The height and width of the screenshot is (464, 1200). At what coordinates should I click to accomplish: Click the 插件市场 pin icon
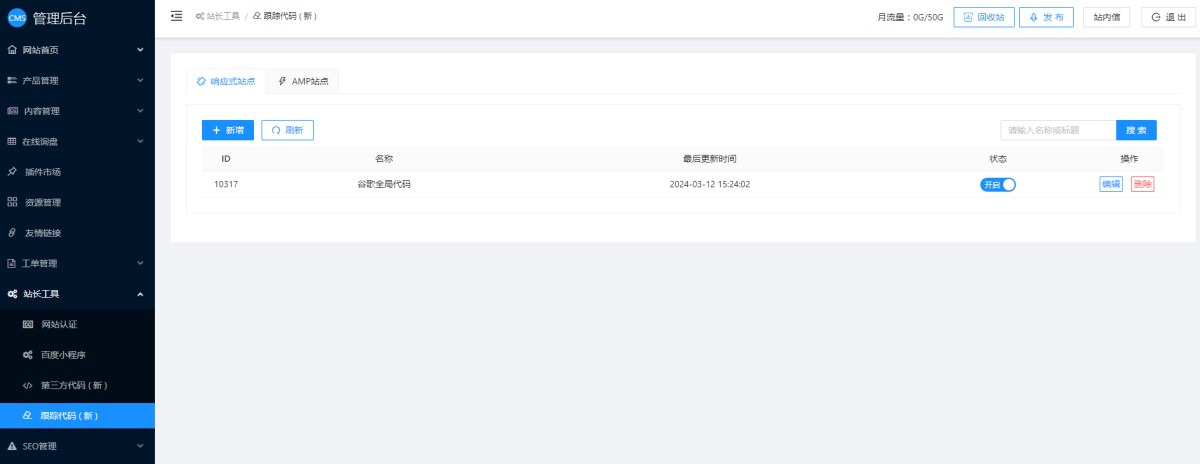point(12,172)
